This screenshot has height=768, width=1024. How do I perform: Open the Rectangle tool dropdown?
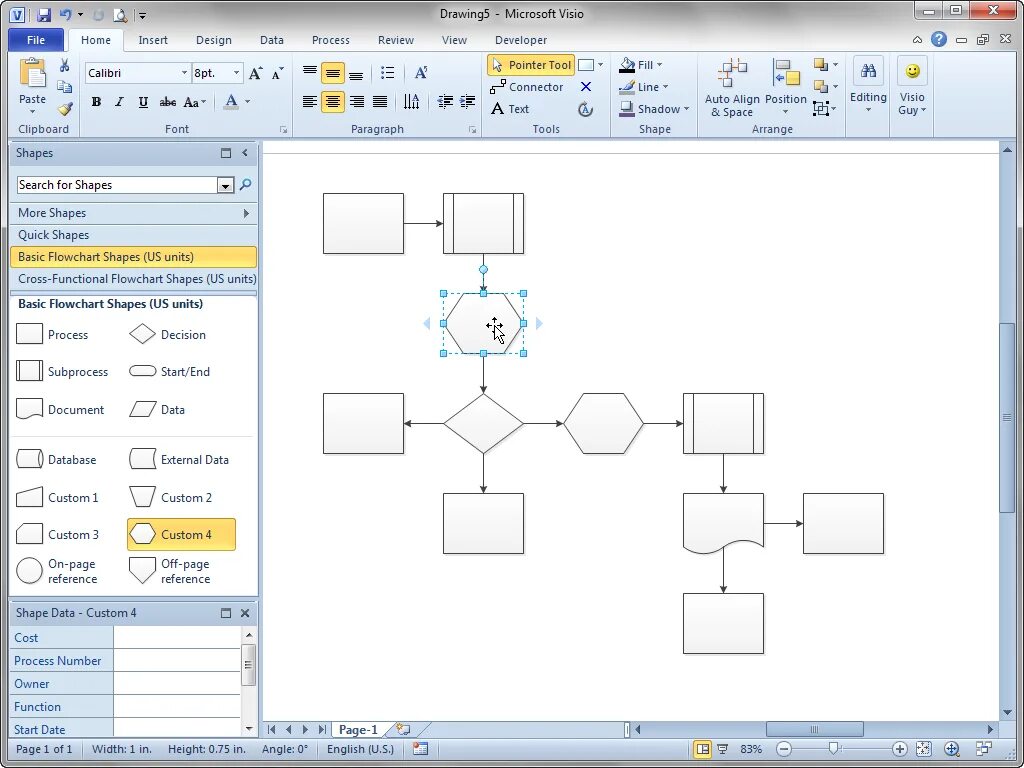600,65
